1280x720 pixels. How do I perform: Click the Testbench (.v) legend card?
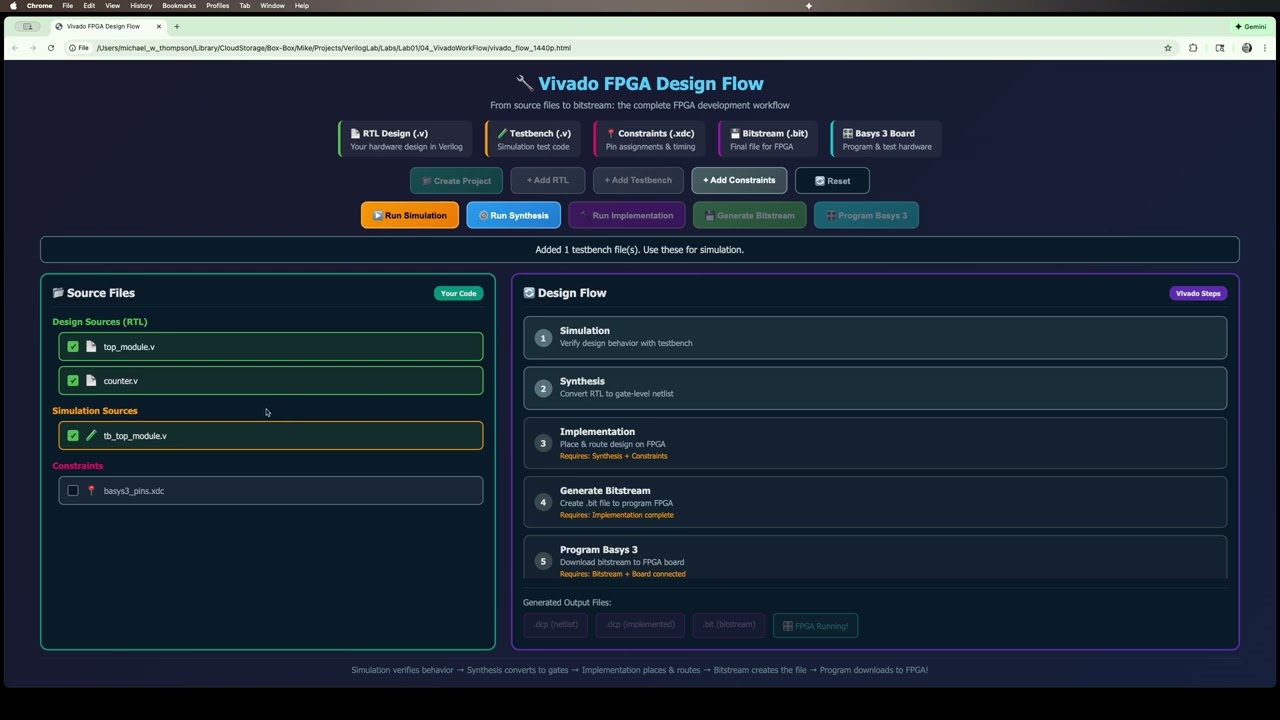(x=535, y=139)
